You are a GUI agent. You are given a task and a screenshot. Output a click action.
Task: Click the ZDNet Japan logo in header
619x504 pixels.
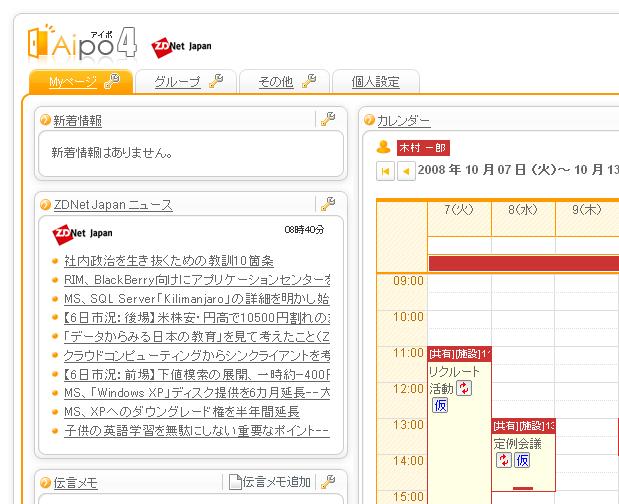pyautogui.click(x=181, y=47)
